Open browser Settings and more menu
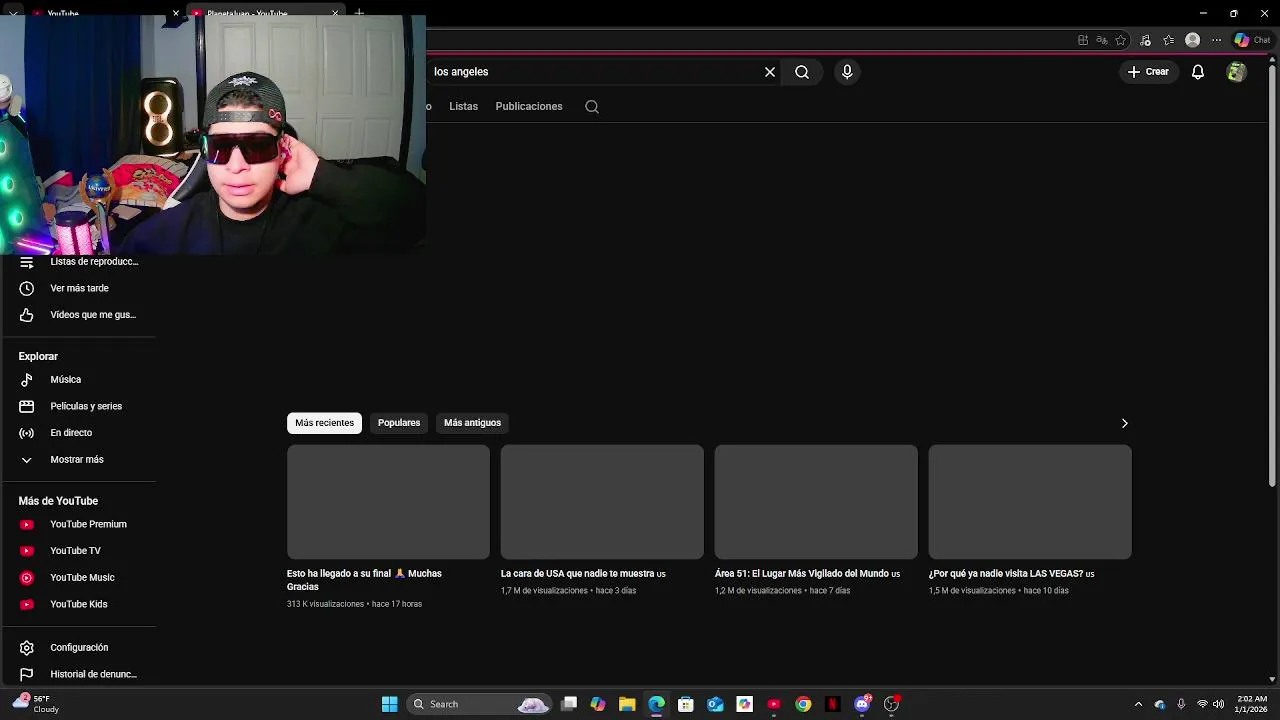The width and height of the screenshot is (1280, 720). (1216, 40)
